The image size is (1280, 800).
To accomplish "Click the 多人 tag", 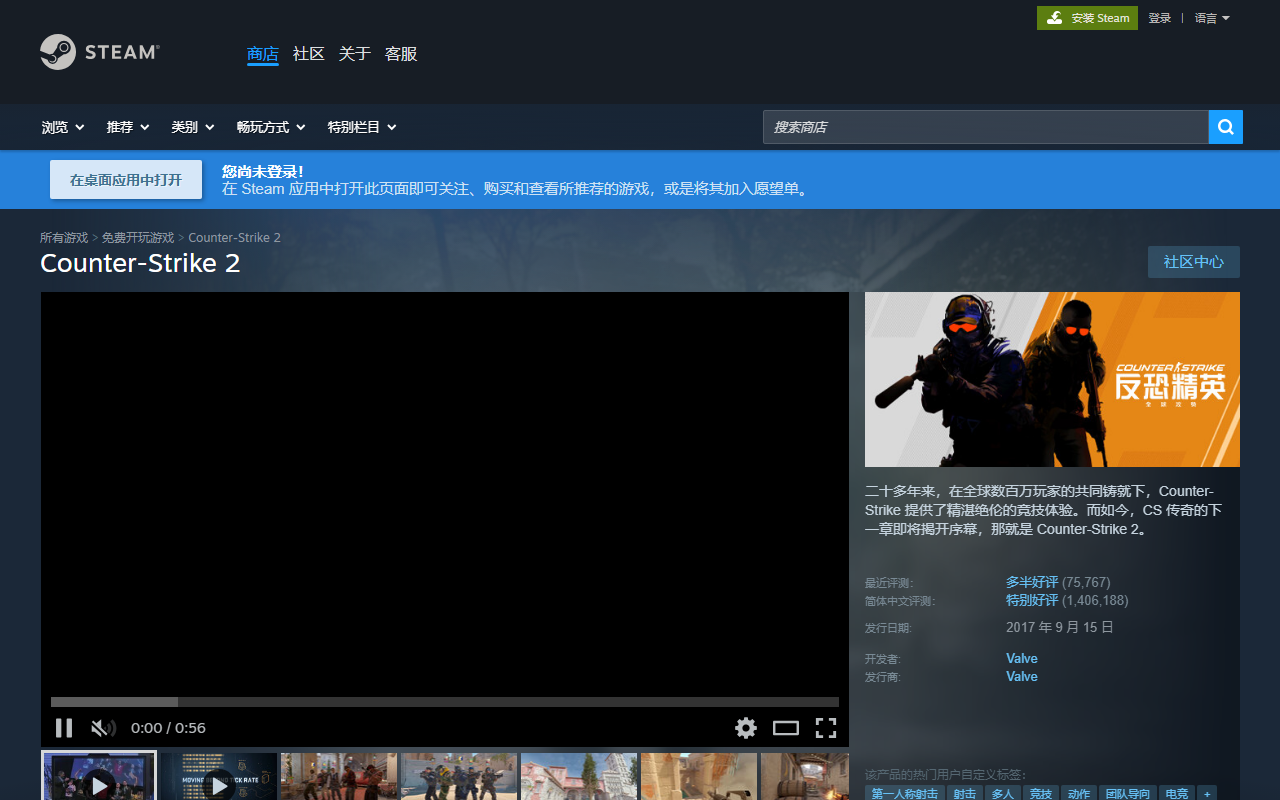I will [1003, 793].
